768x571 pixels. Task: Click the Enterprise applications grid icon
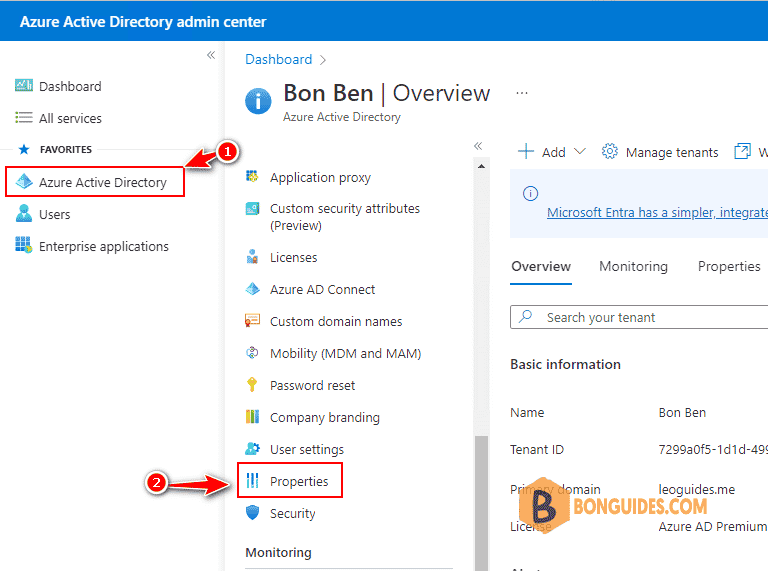(24, 244)
